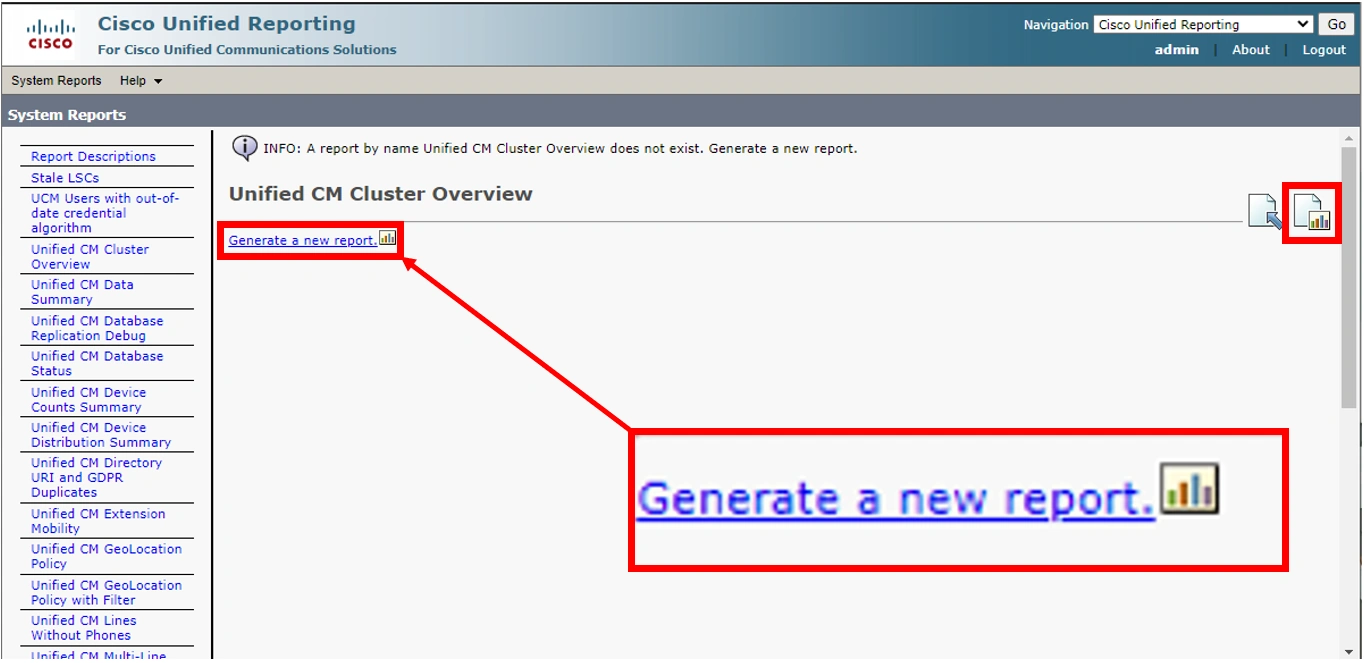Open Unified CM Lines Without Phones report
This screenshot has height=663, width=1364.
tap(83, 628)
